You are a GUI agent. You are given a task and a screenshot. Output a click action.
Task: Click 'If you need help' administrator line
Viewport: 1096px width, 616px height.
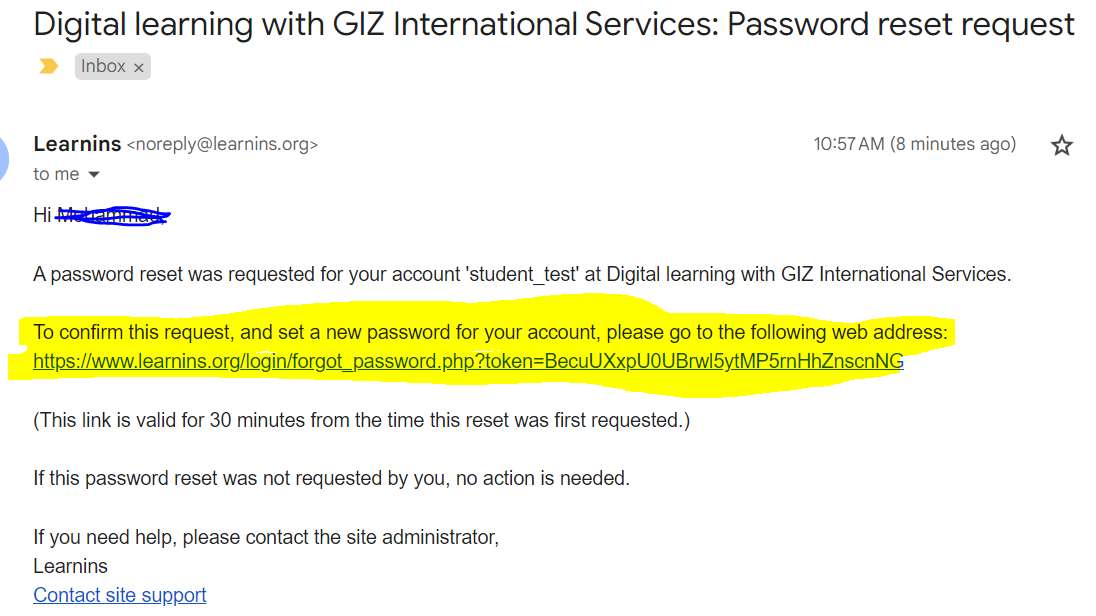(x=266, y=537)
